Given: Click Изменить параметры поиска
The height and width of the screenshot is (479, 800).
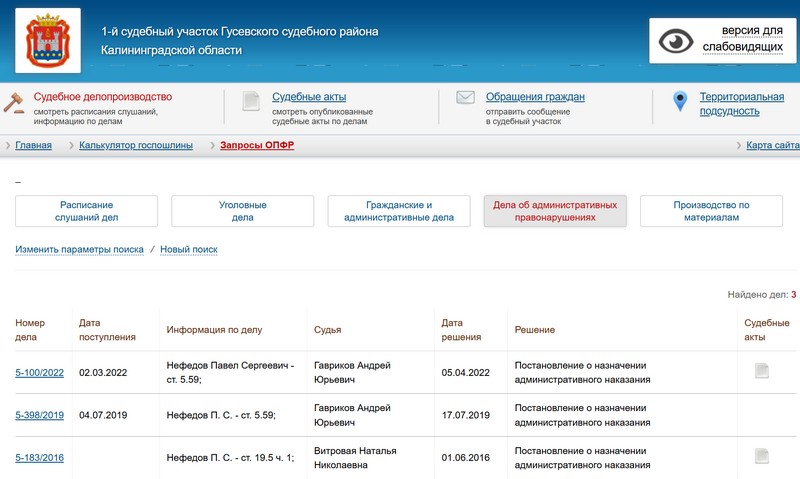Looking at the screenshot, I should pyautogui.click(x=79, y=249).
